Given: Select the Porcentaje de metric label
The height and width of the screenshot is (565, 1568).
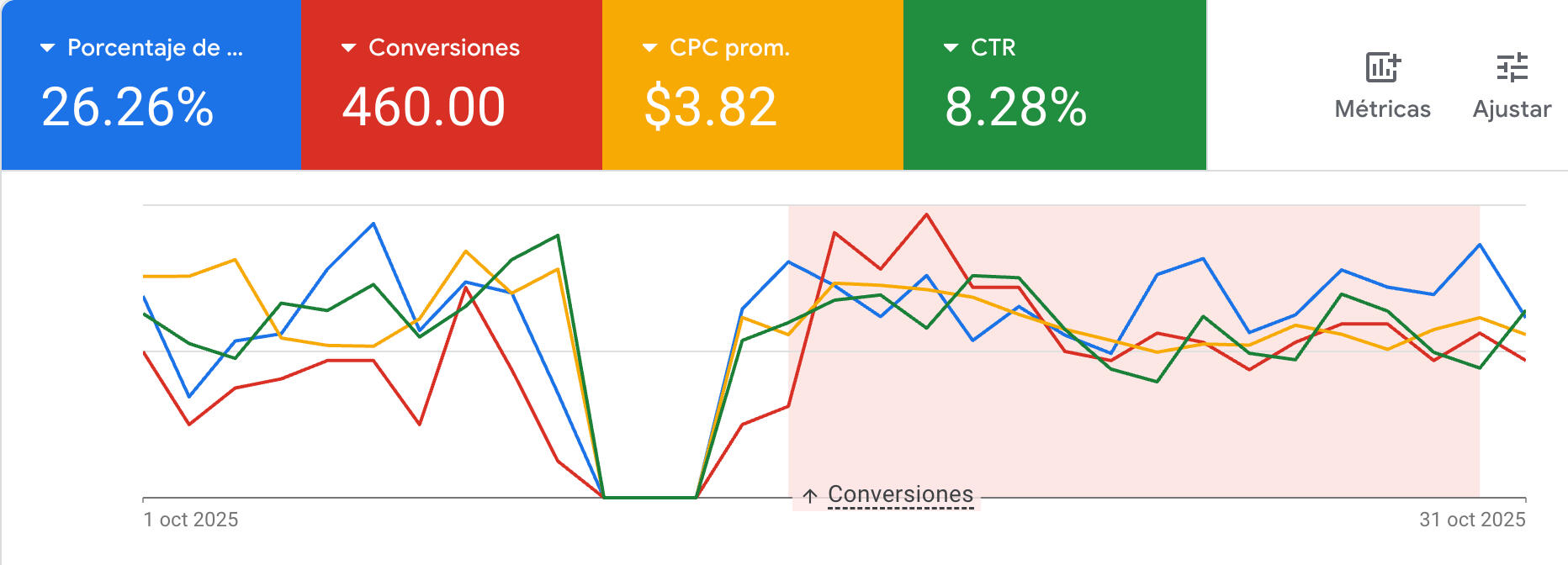Looking at the screenshot, I should click(x=155, y=48).
